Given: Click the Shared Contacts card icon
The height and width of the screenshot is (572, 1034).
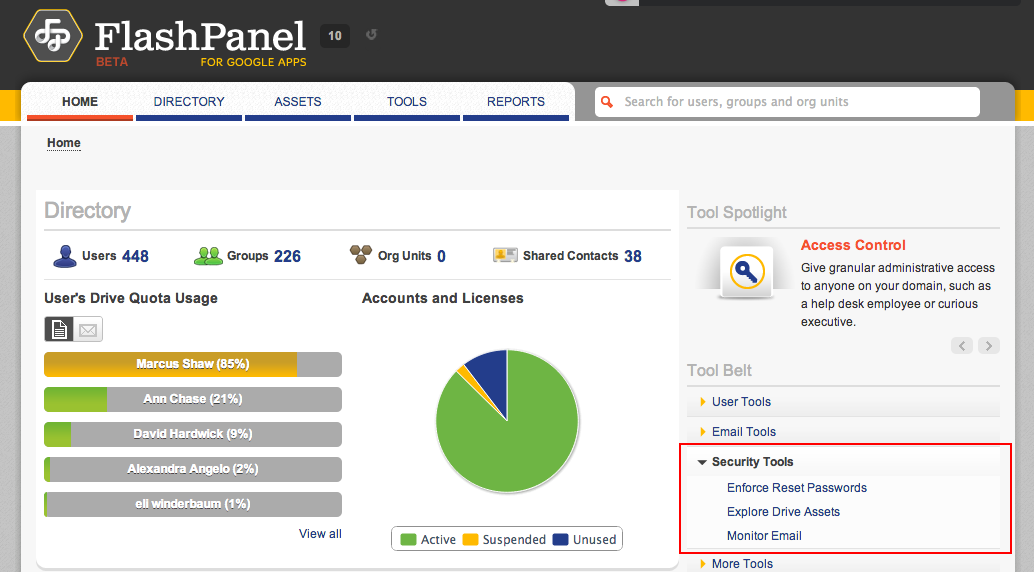Looking at the screenshot, I should 505,256.
